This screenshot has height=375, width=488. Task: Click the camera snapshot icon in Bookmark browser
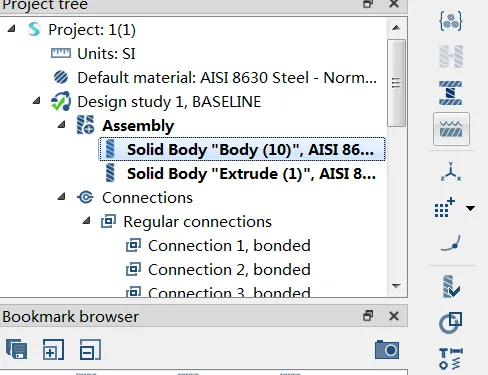point(387,350)
